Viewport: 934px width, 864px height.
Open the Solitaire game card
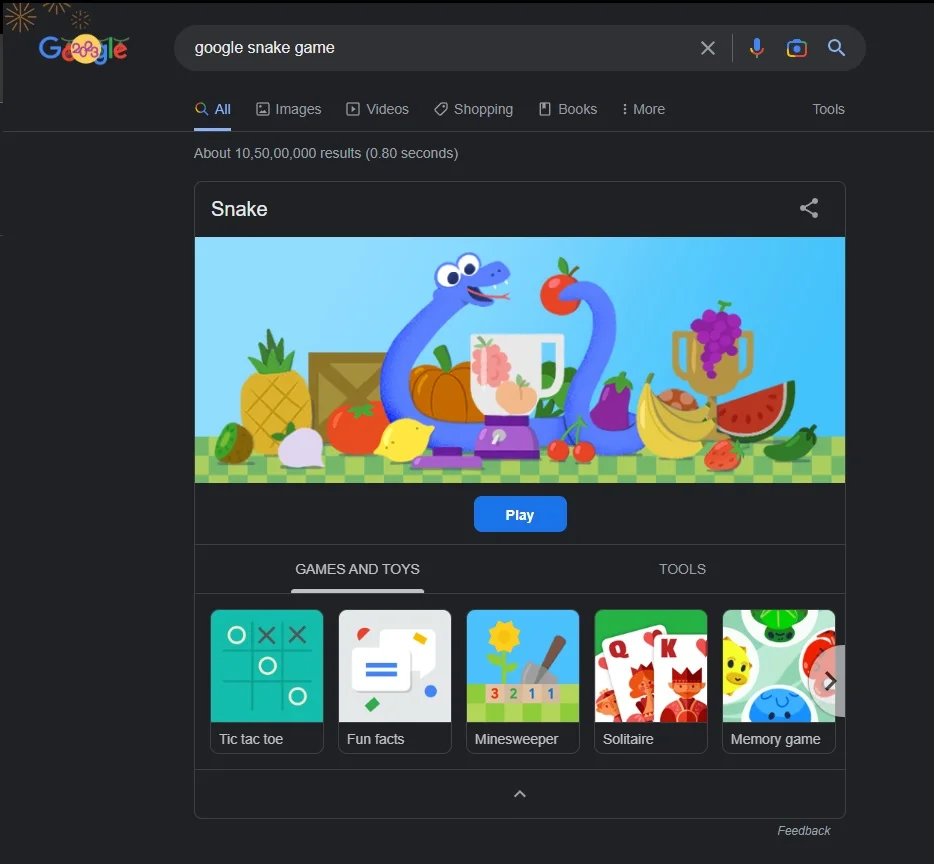click(x=651, y=681)
